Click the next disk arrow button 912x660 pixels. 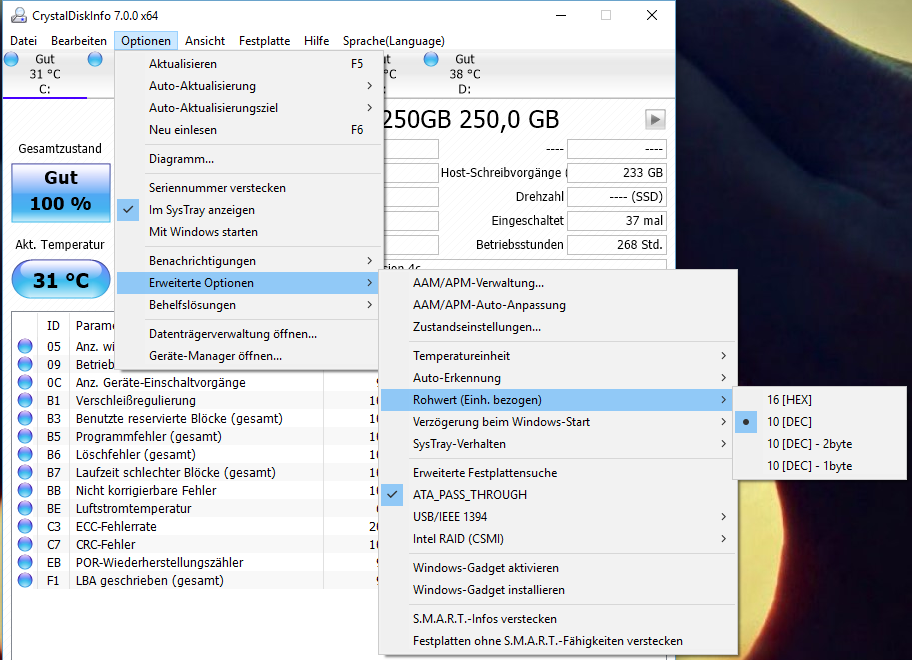click(x=655, y=120)
